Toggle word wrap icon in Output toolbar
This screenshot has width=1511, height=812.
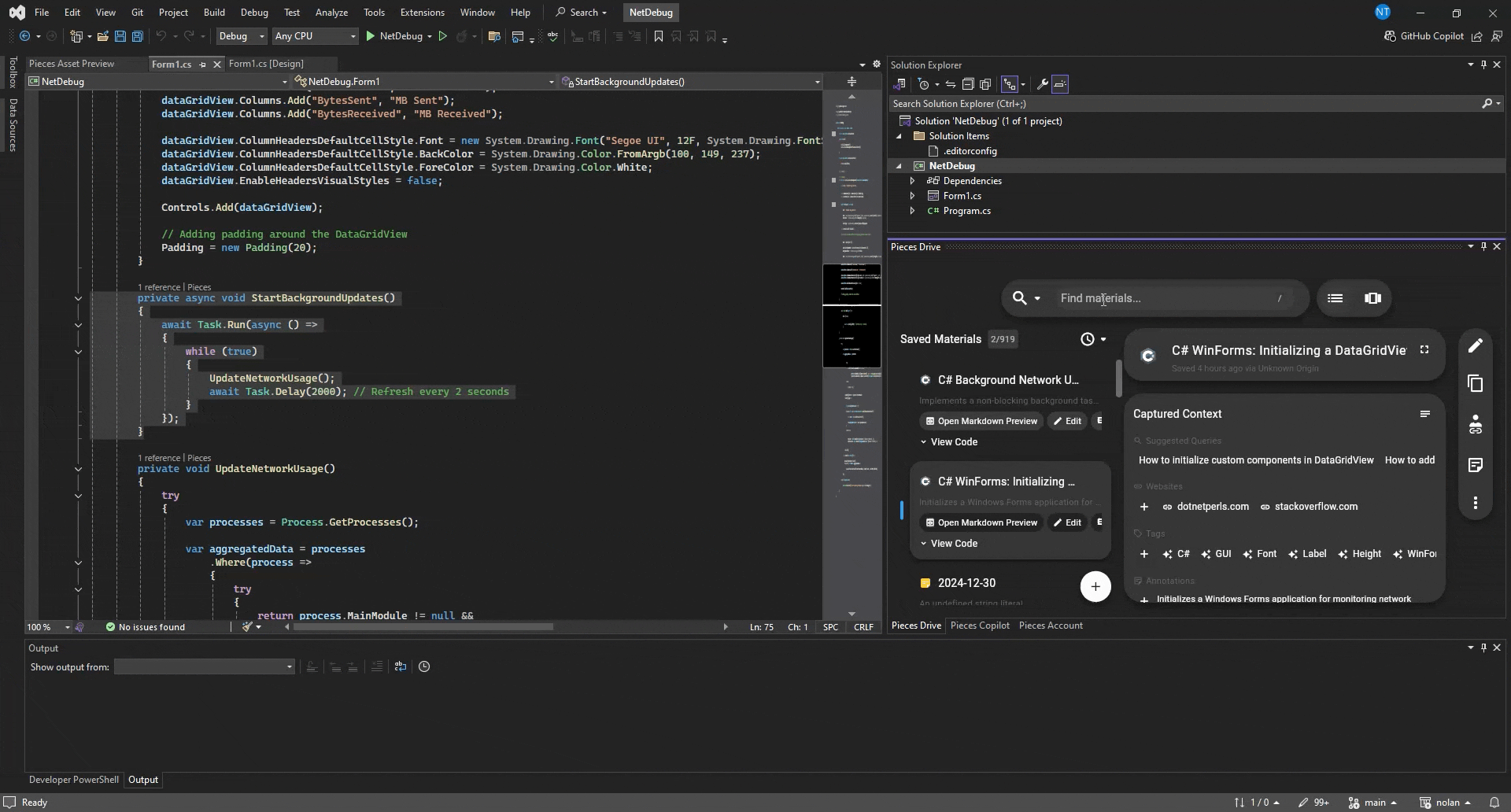(x=401, y=666)
